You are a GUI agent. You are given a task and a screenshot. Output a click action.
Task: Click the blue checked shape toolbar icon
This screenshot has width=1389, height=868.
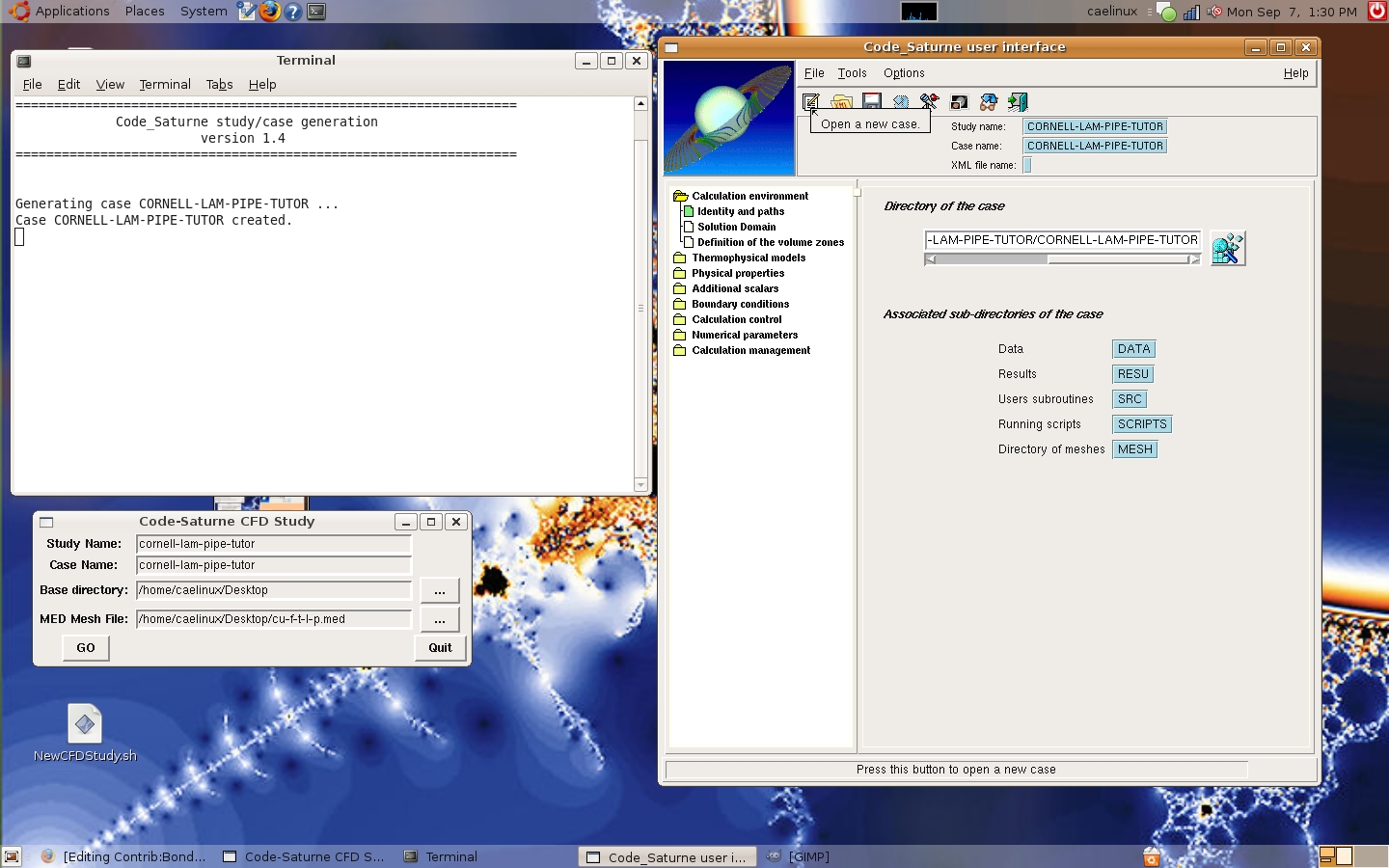point(901,101)
